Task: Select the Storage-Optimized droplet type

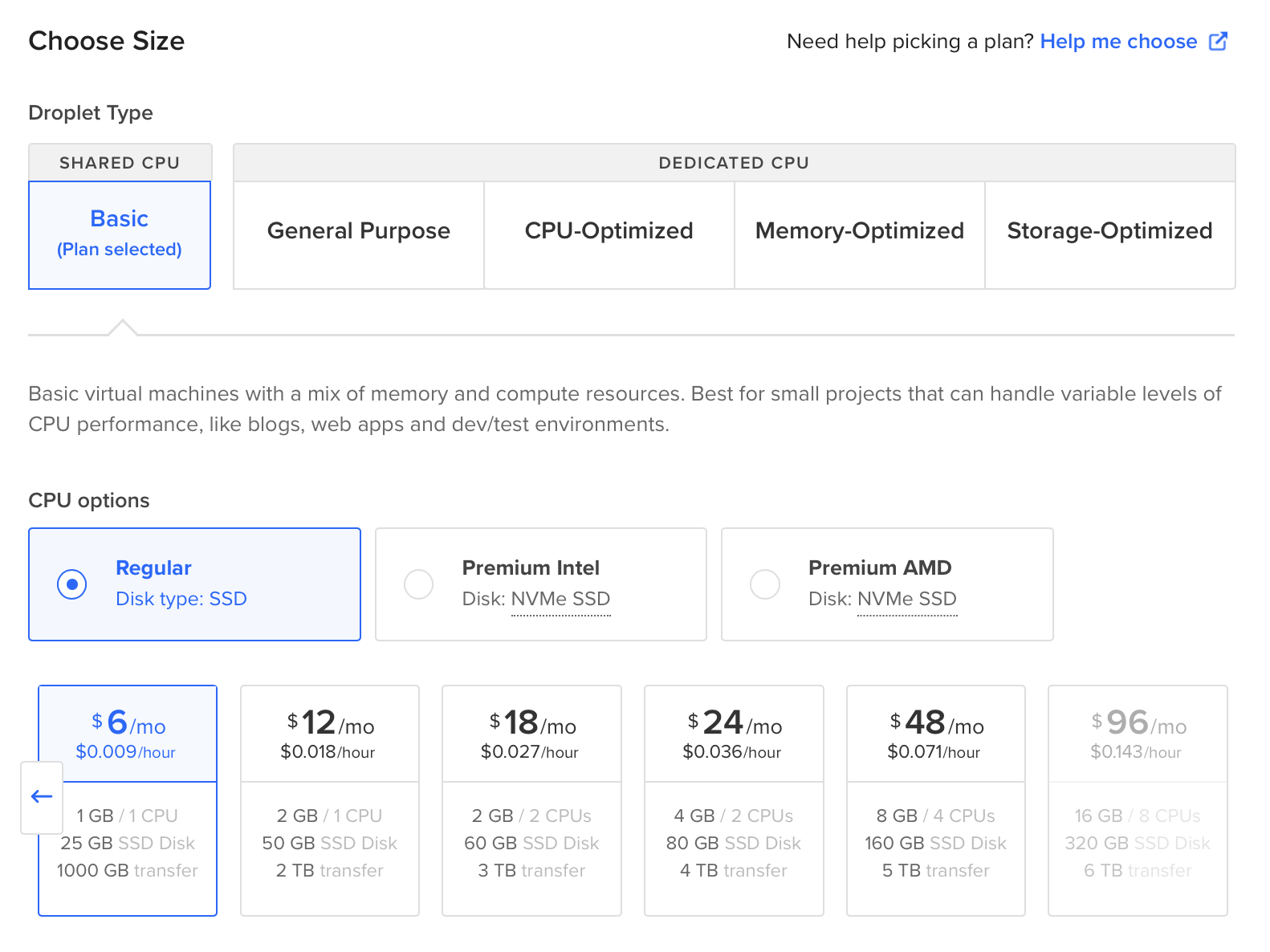Action: click(x=1109, y=231)
